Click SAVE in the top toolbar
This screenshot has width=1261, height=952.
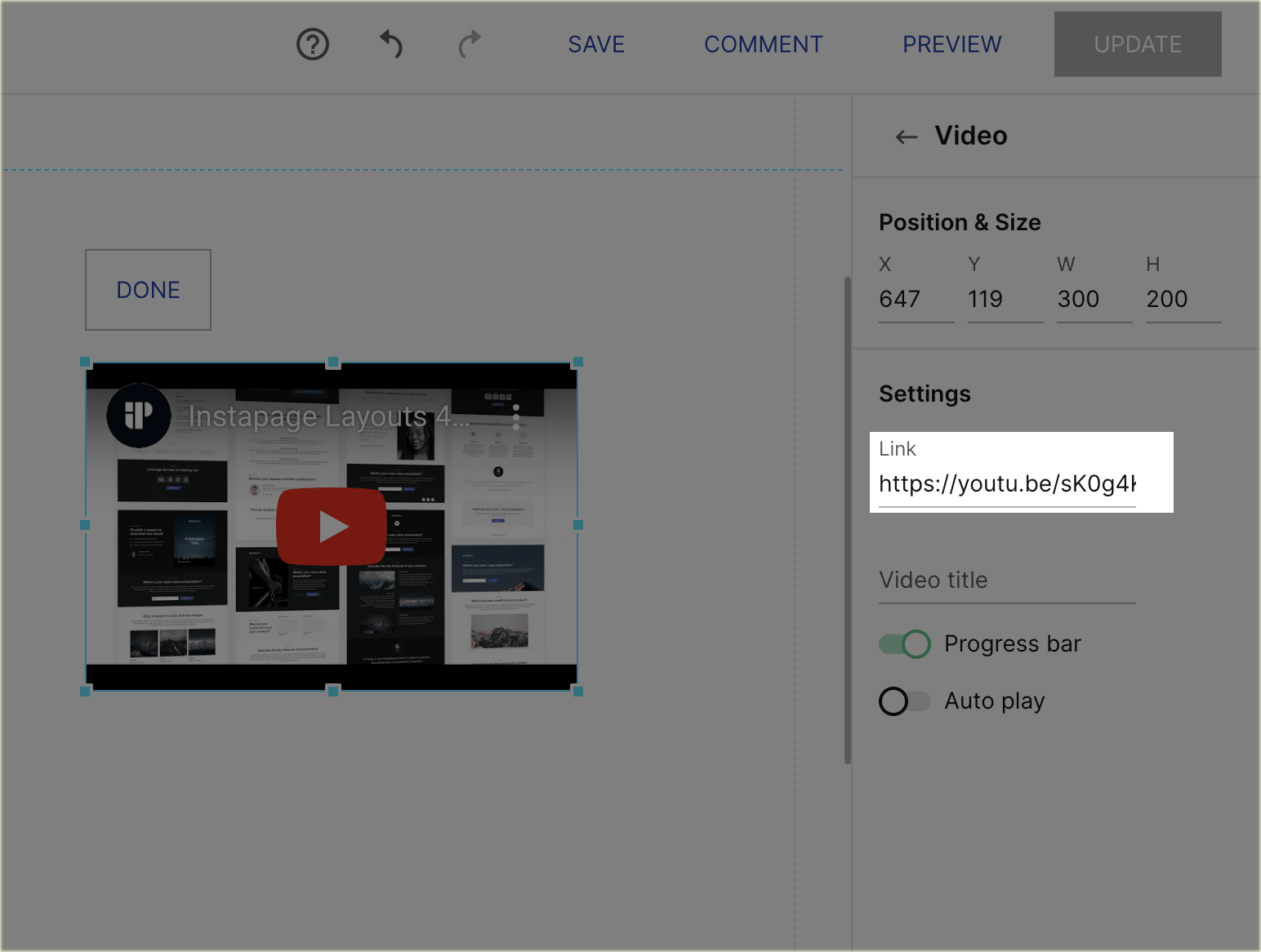[596, 44]
